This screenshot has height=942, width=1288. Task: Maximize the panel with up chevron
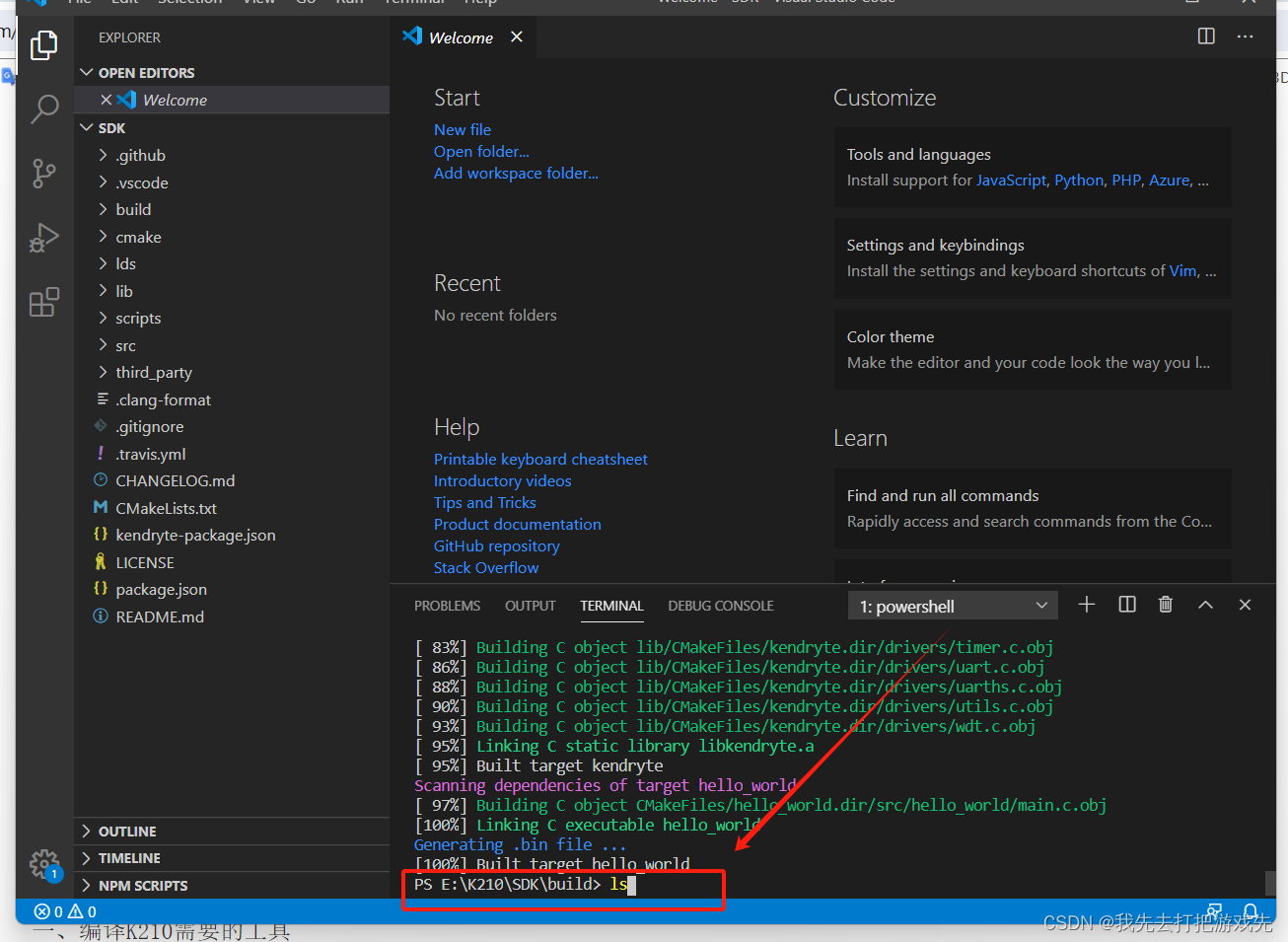(1205, 605)
